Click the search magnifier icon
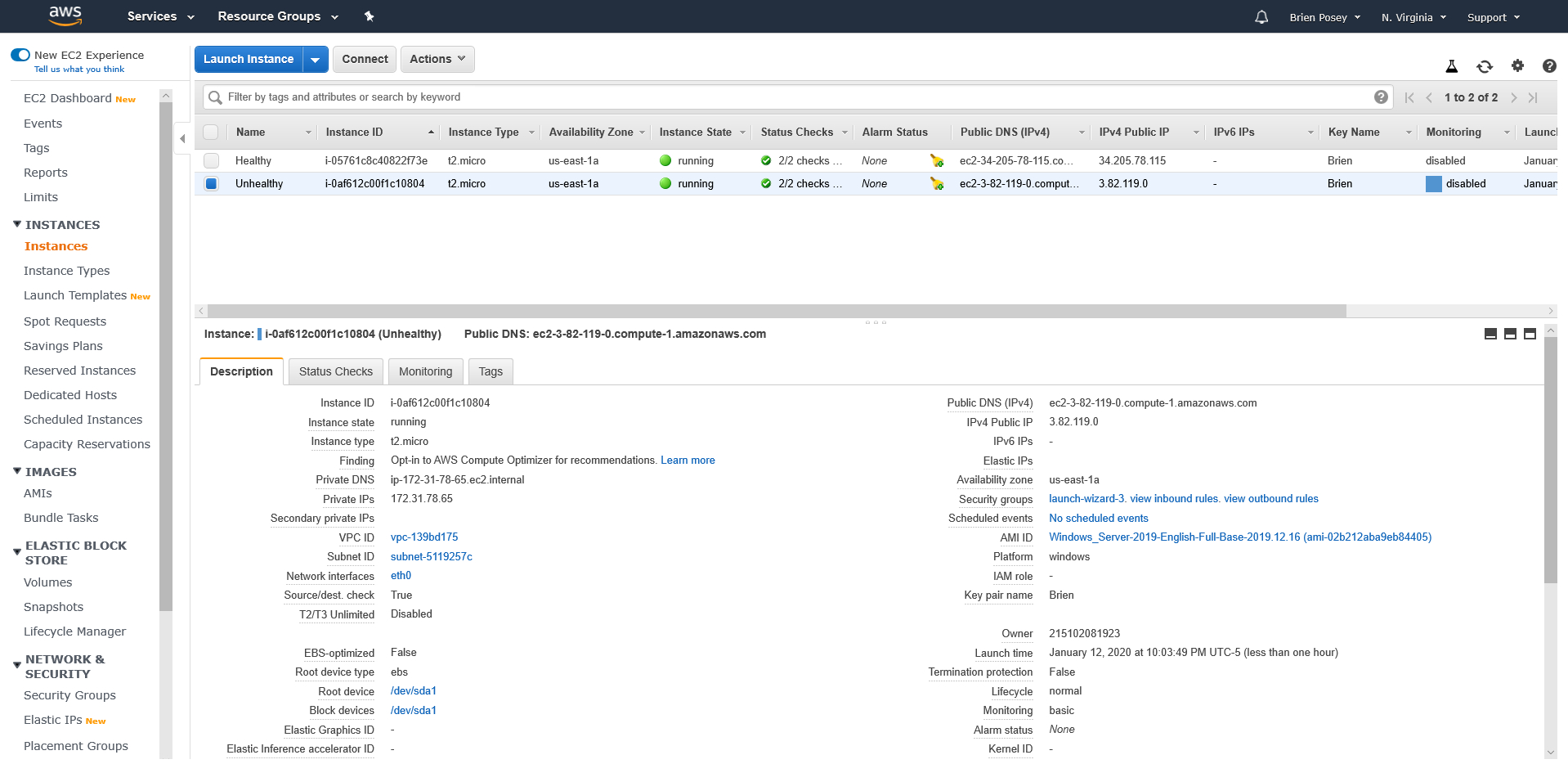 tap(215, 97)
